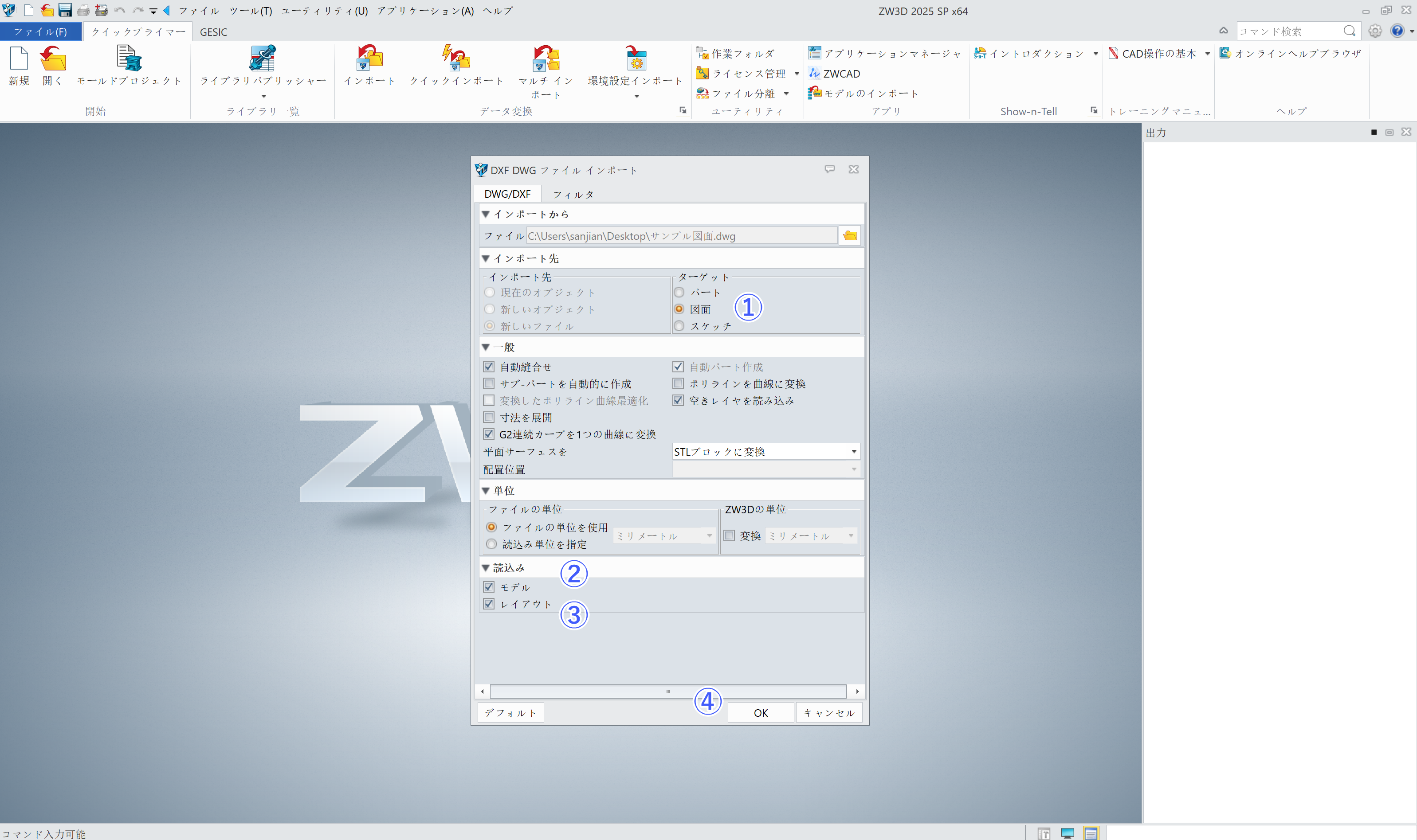Click the インポート ribbon icon
The width and height of the screenshot is (1417, 840).
369,65
